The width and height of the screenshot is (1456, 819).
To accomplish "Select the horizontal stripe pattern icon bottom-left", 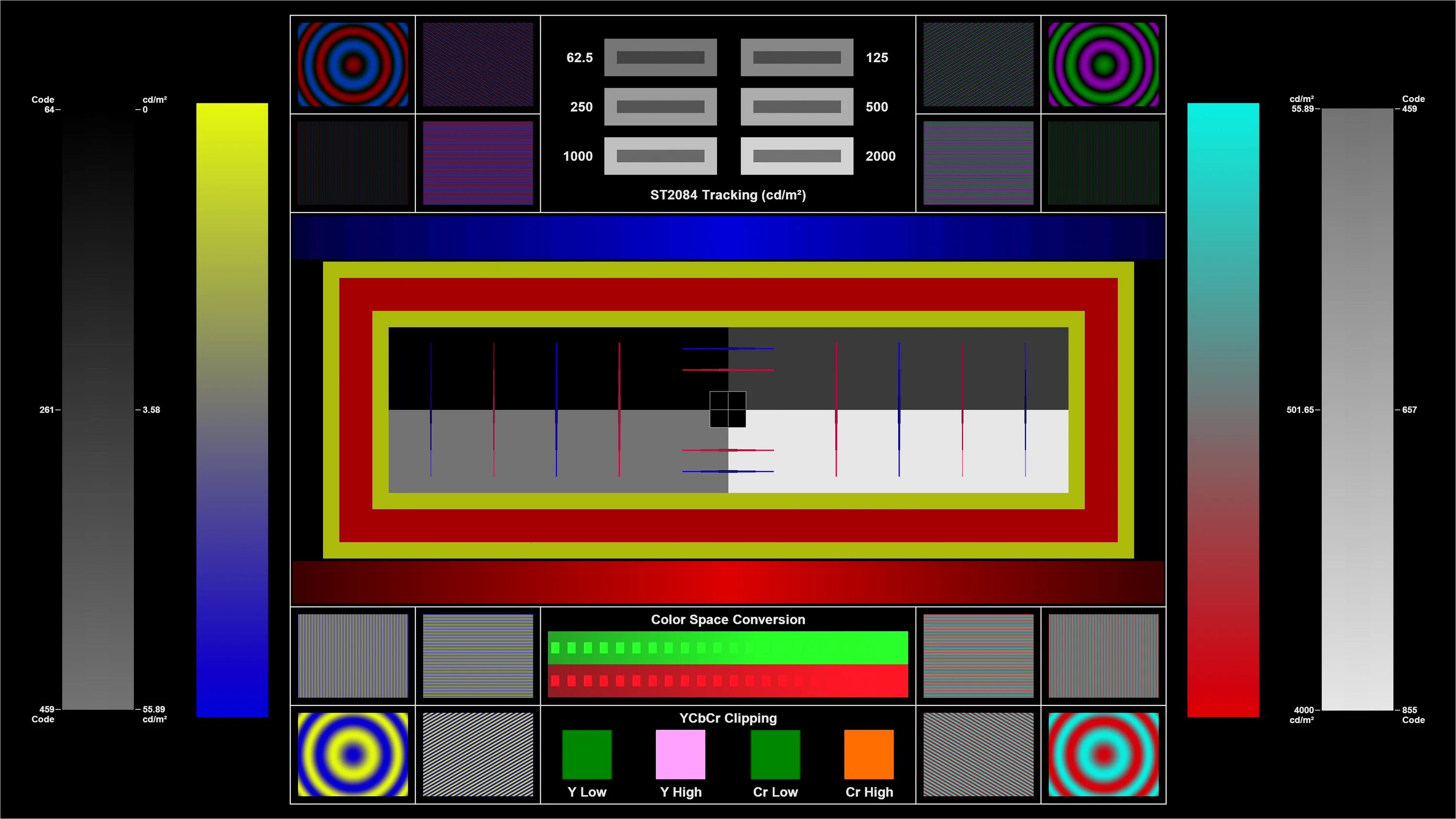I will coord(477,655).
